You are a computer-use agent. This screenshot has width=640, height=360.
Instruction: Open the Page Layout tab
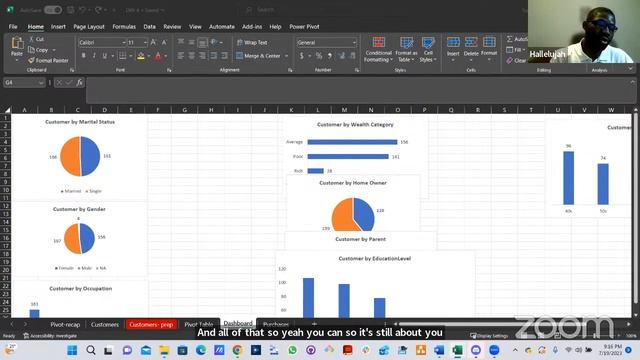[x=89, y=27]
